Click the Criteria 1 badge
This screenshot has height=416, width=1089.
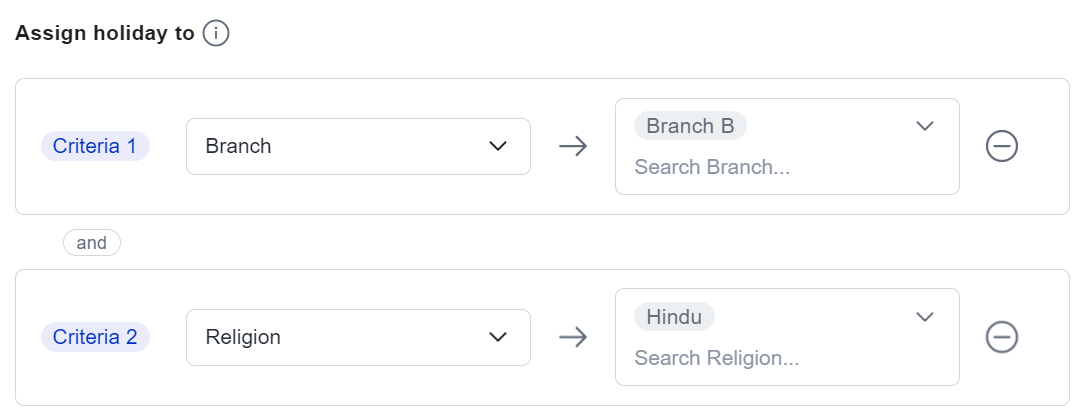[95, 147]
